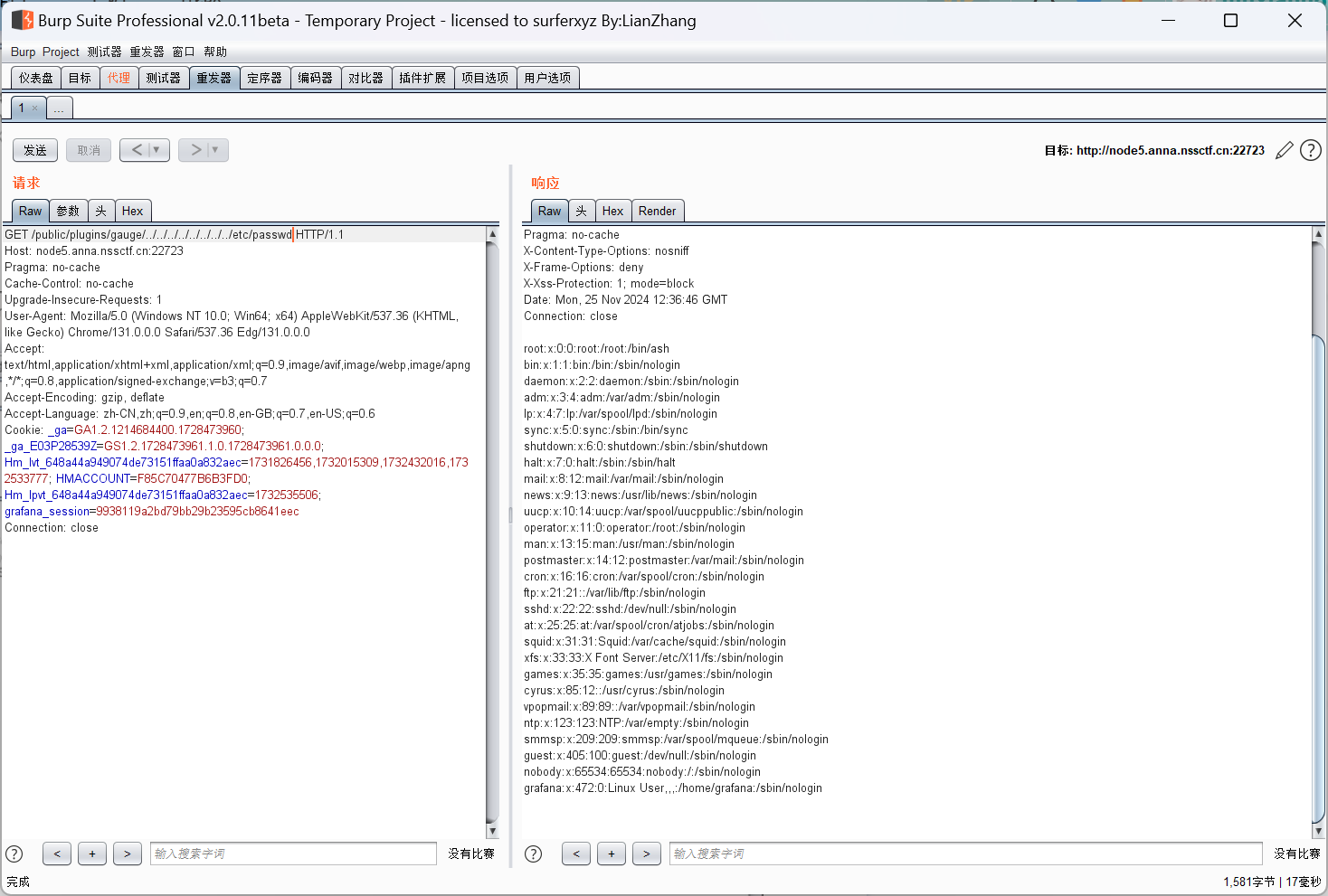1328x896 pixels.
Task: Click the grafana:x:472 line in response
Action: [673, 788]
